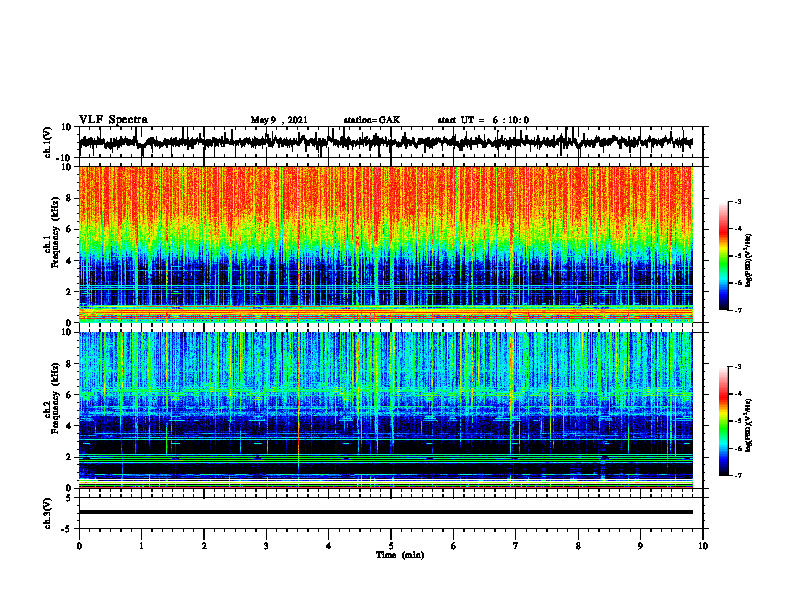The image size is (792, 612).
Task: Click the '-3' label on ch.1 colorbar
Action: click(738, 202)
